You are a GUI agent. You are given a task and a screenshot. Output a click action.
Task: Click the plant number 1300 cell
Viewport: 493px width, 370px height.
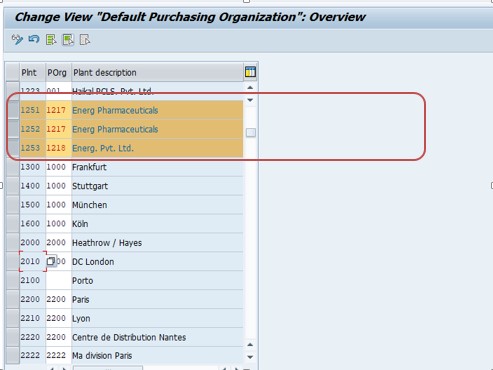tap(32, 167)
